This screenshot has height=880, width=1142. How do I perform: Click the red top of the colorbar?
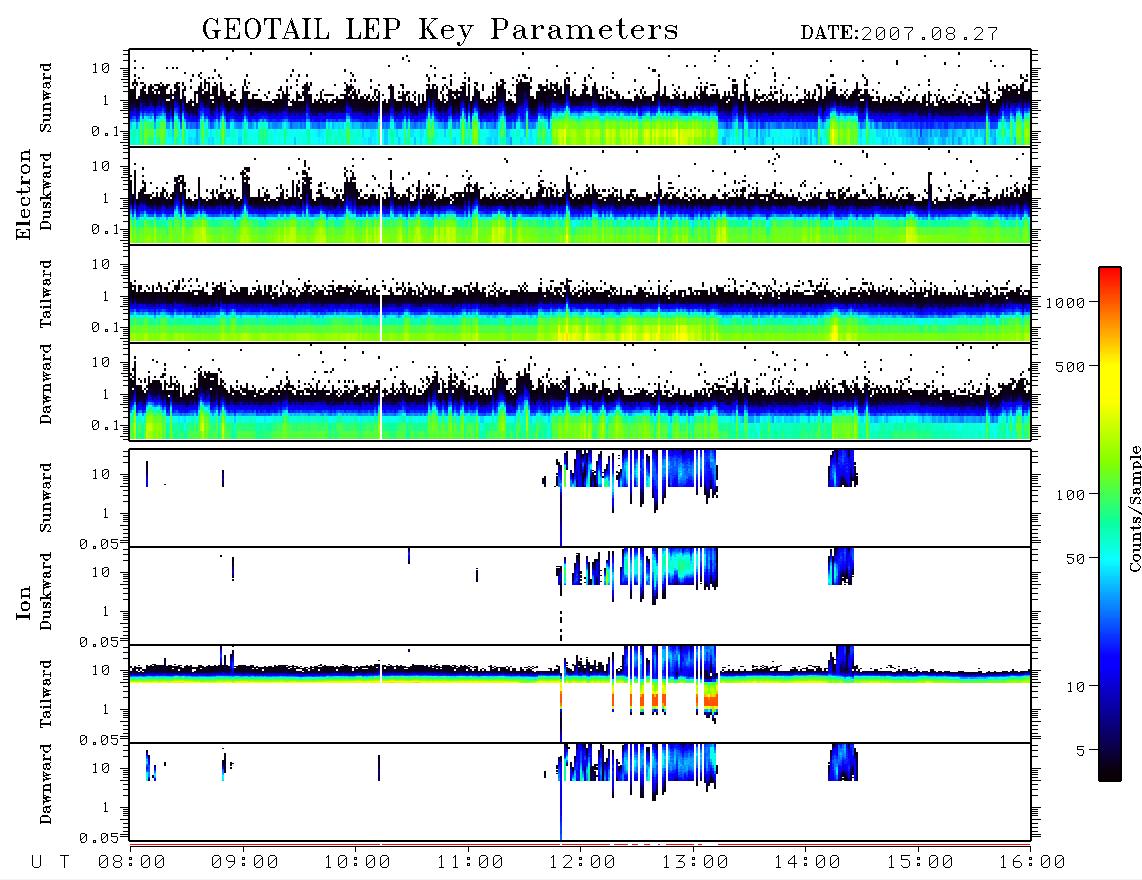(1110, 272)
